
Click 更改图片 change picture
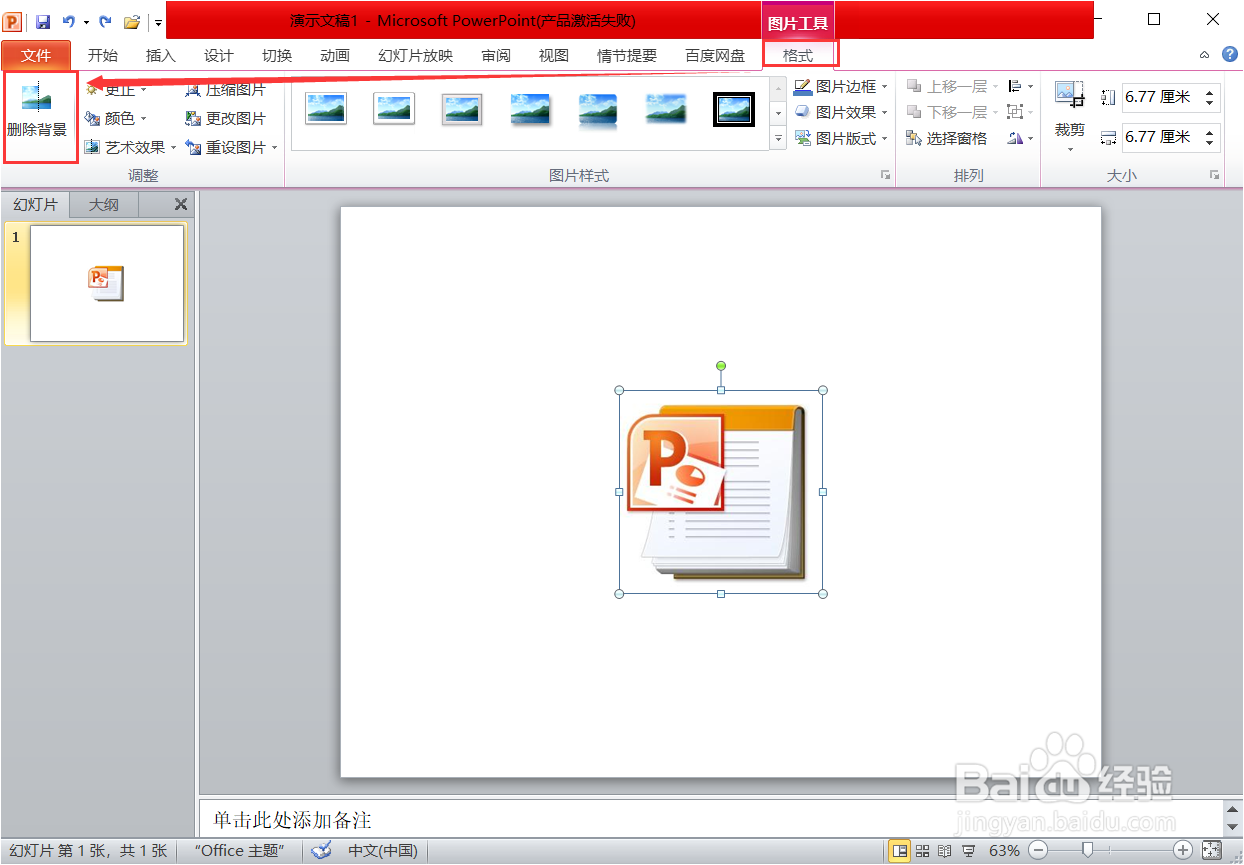pos(226,118)
